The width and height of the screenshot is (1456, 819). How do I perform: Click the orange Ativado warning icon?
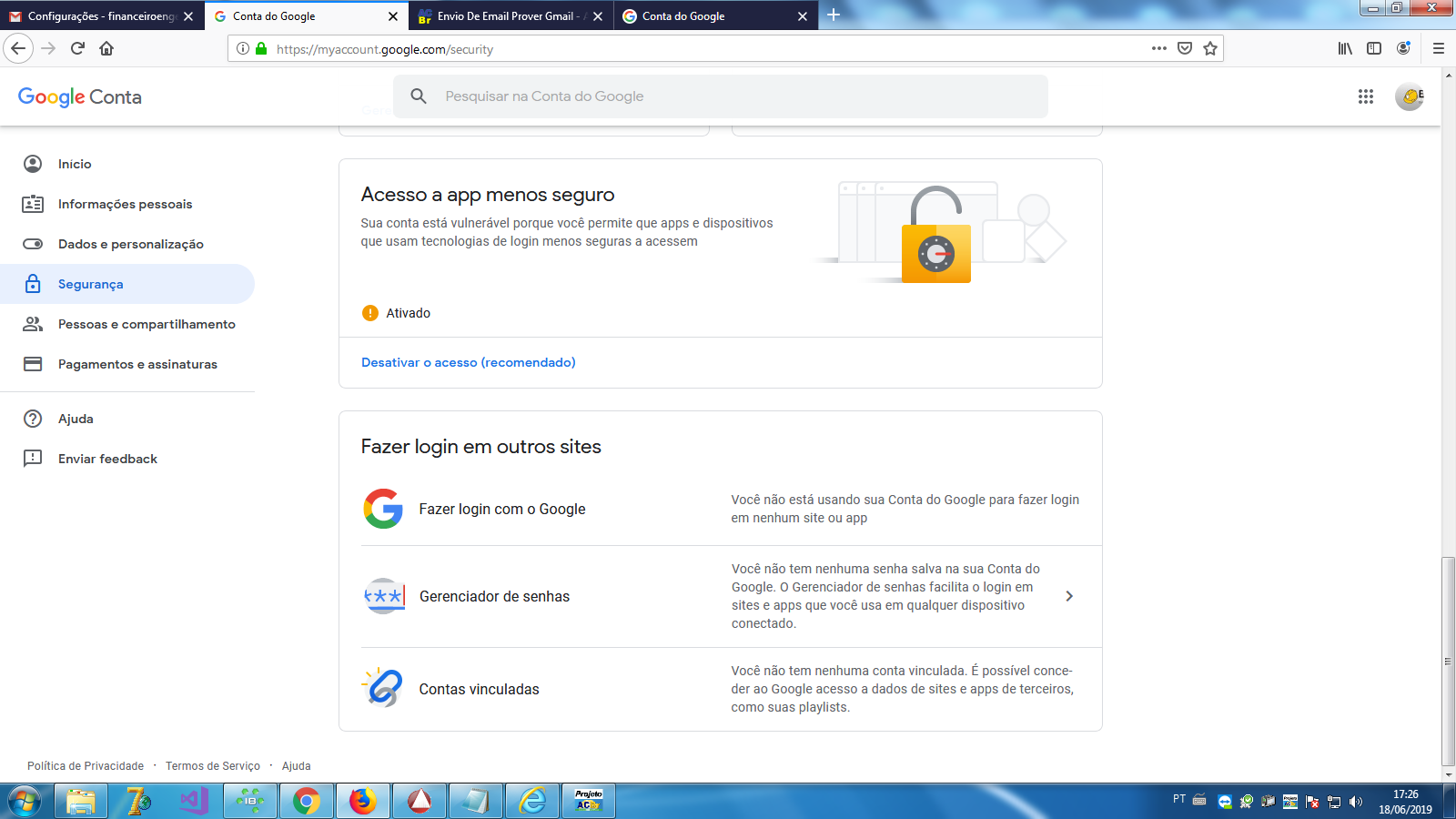[370, 313]
